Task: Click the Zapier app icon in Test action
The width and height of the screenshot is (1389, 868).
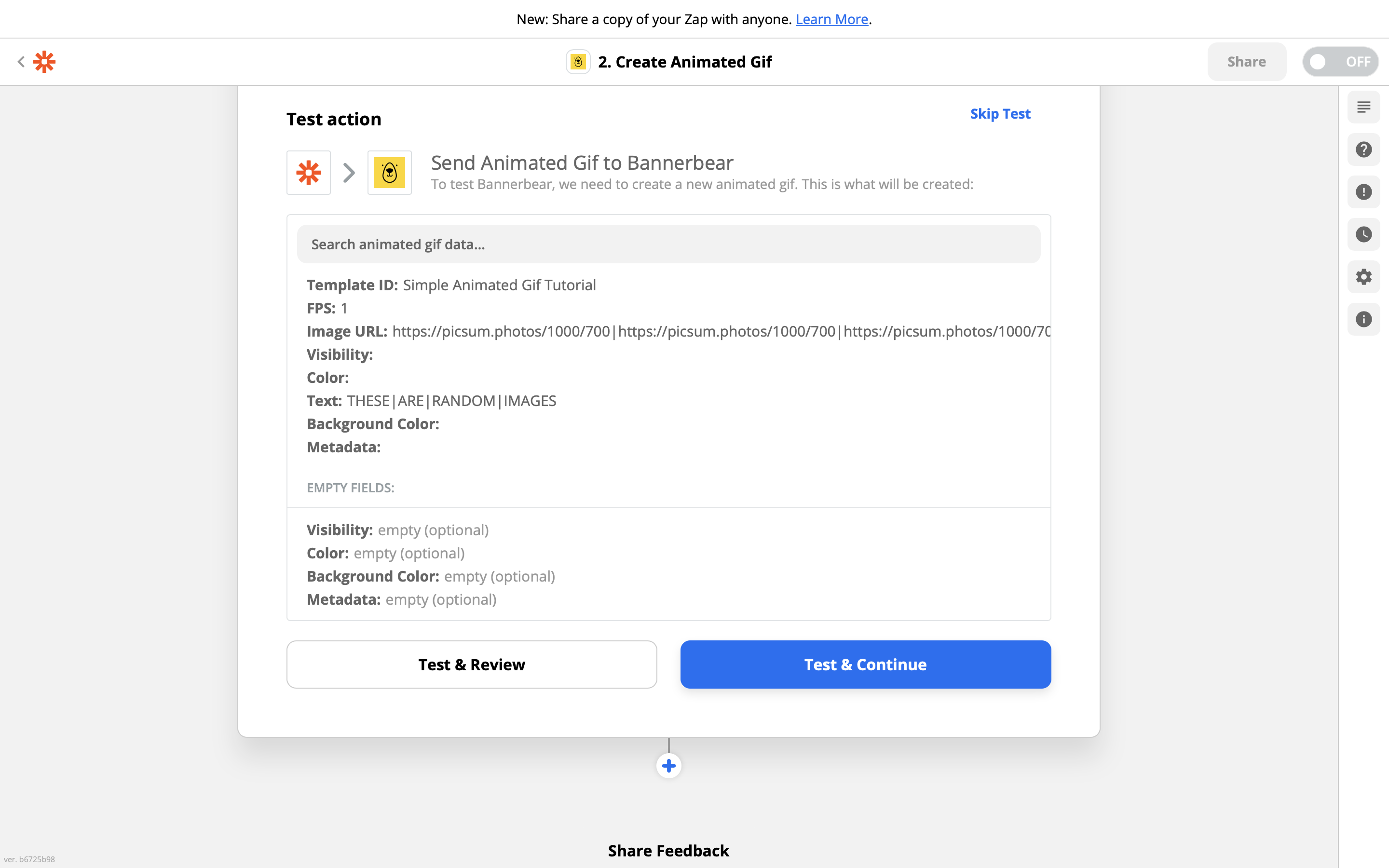Action: coord(309,173)
